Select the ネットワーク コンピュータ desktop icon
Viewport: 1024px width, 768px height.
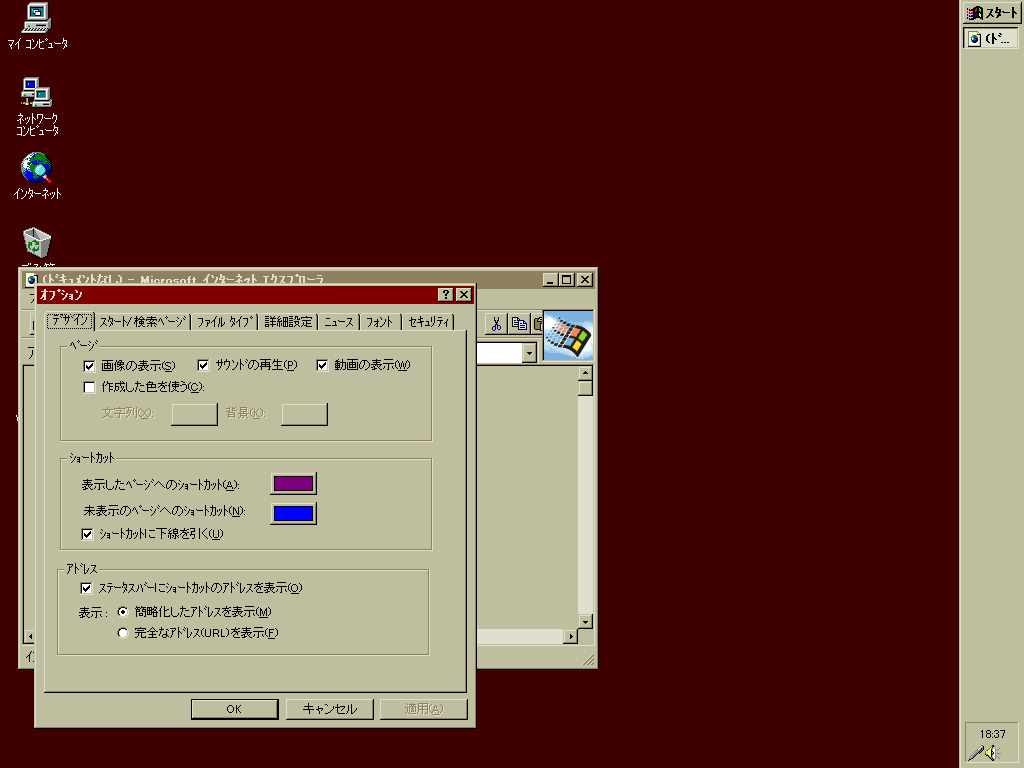point(37,93)
